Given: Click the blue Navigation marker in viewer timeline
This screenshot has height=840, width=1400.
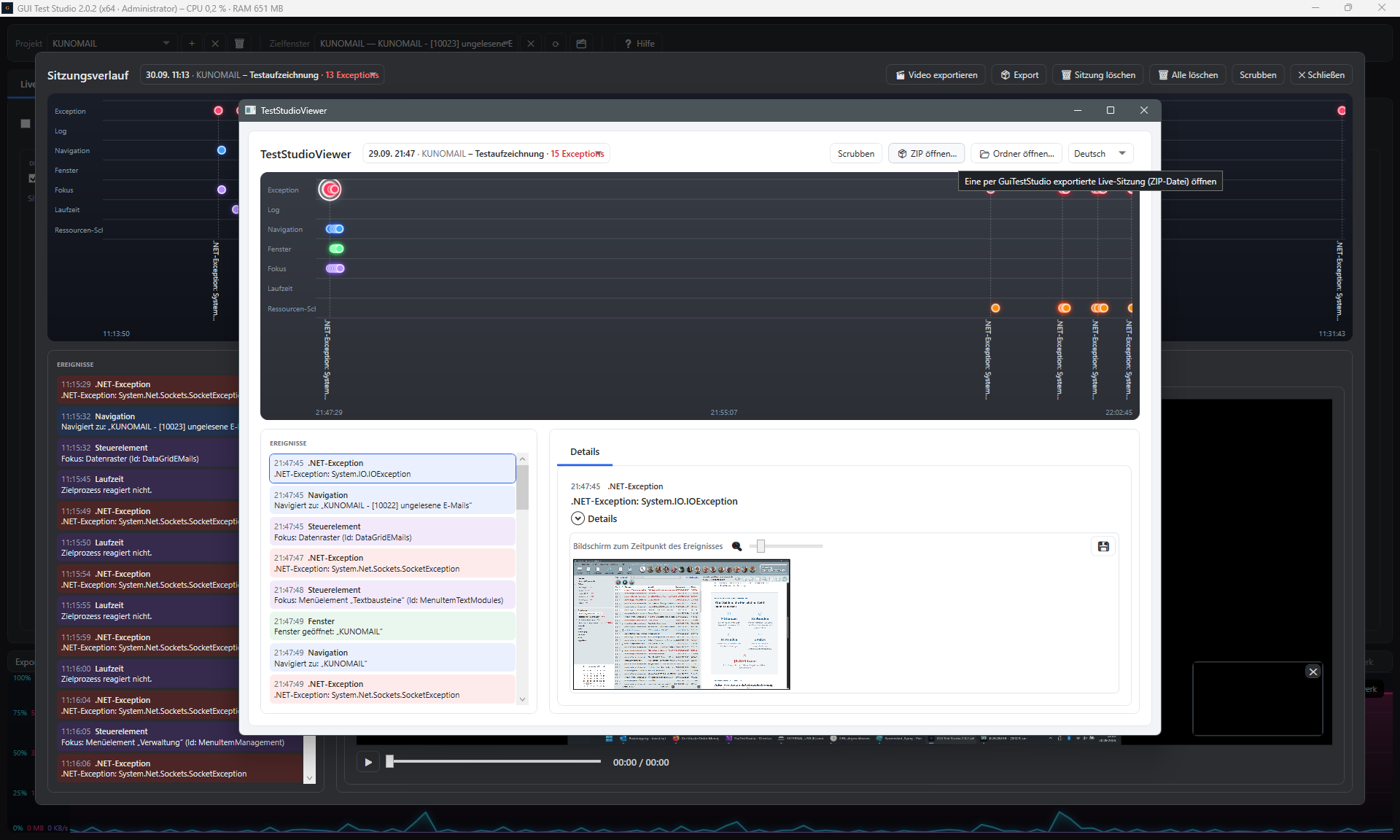Looking at the screenshot, I should tap(335, 229).
